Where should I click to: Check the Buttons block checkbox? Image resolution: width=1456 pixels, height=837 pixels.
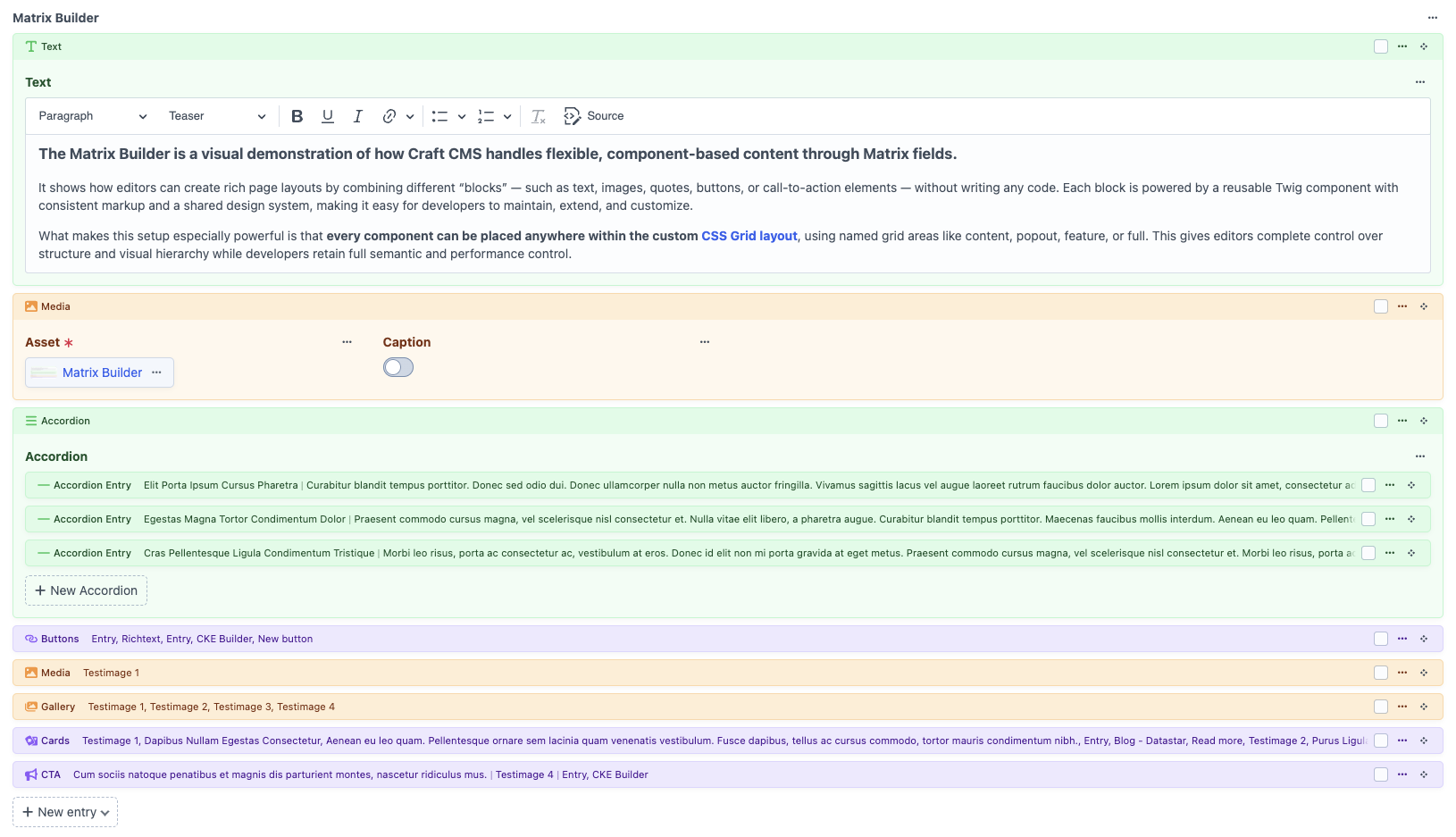pyautogui.click(x=1381, y=639)
